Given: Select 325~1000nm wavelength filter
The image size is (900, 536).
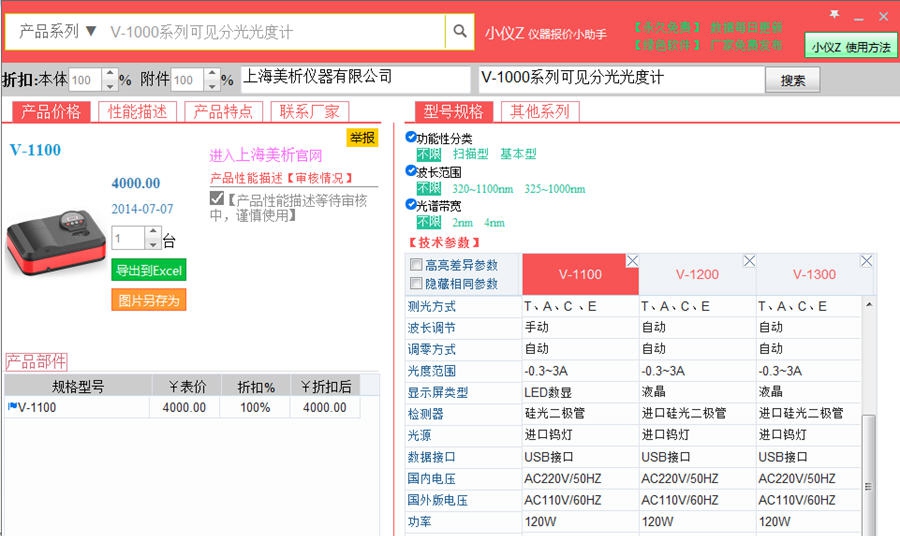Looking at the screenshot, I should (554, 188).
